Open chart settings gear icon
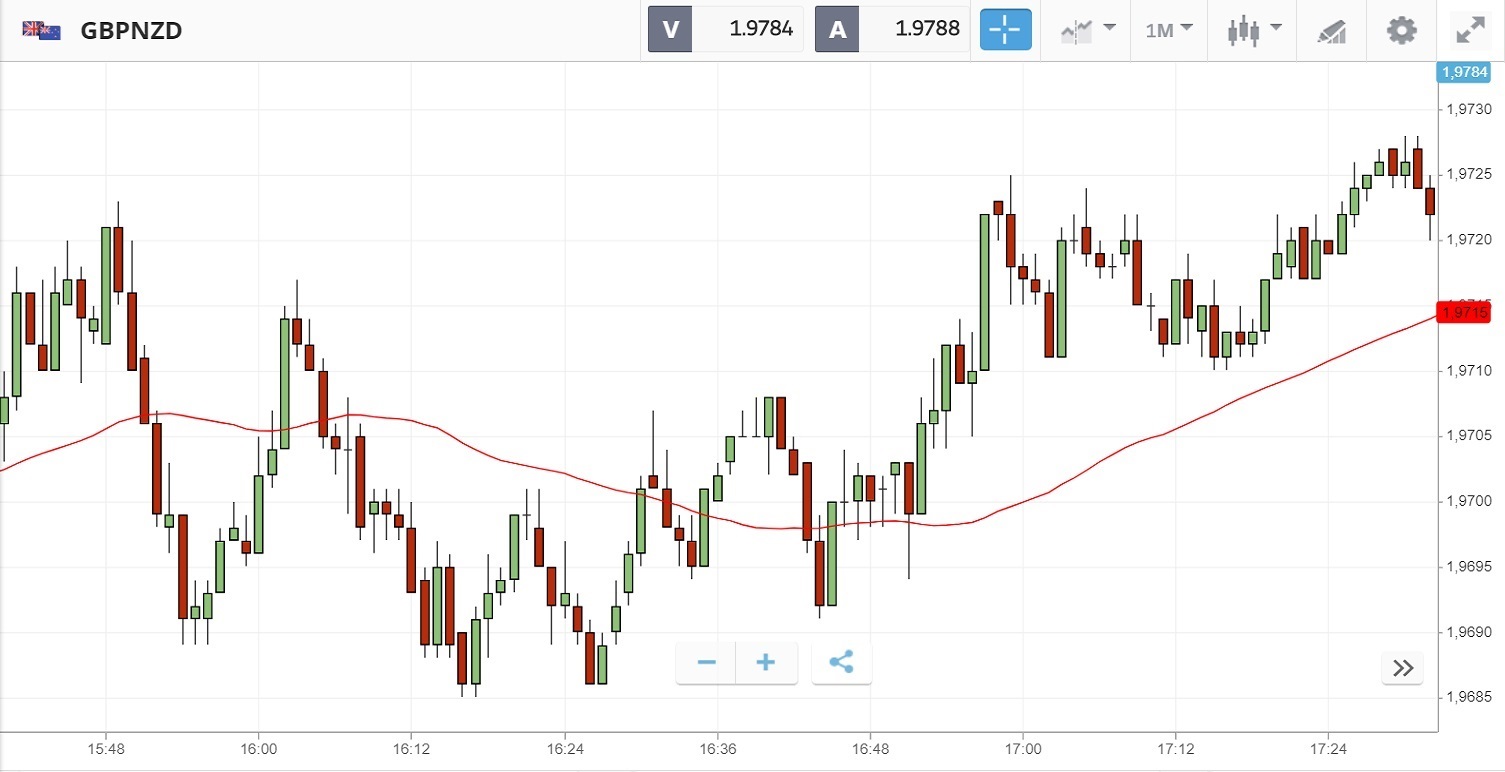 tap(1402, 30)
